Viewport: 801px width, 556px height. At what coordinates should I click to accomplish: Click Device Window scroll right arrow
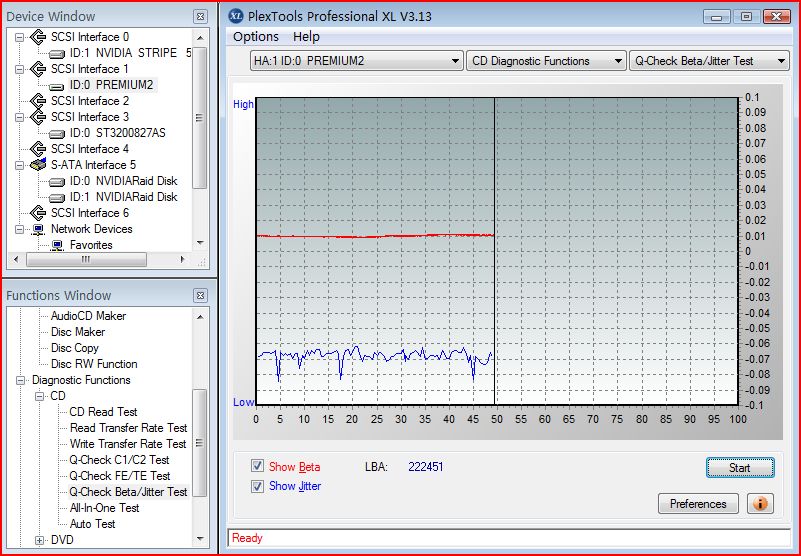[182, 260]
